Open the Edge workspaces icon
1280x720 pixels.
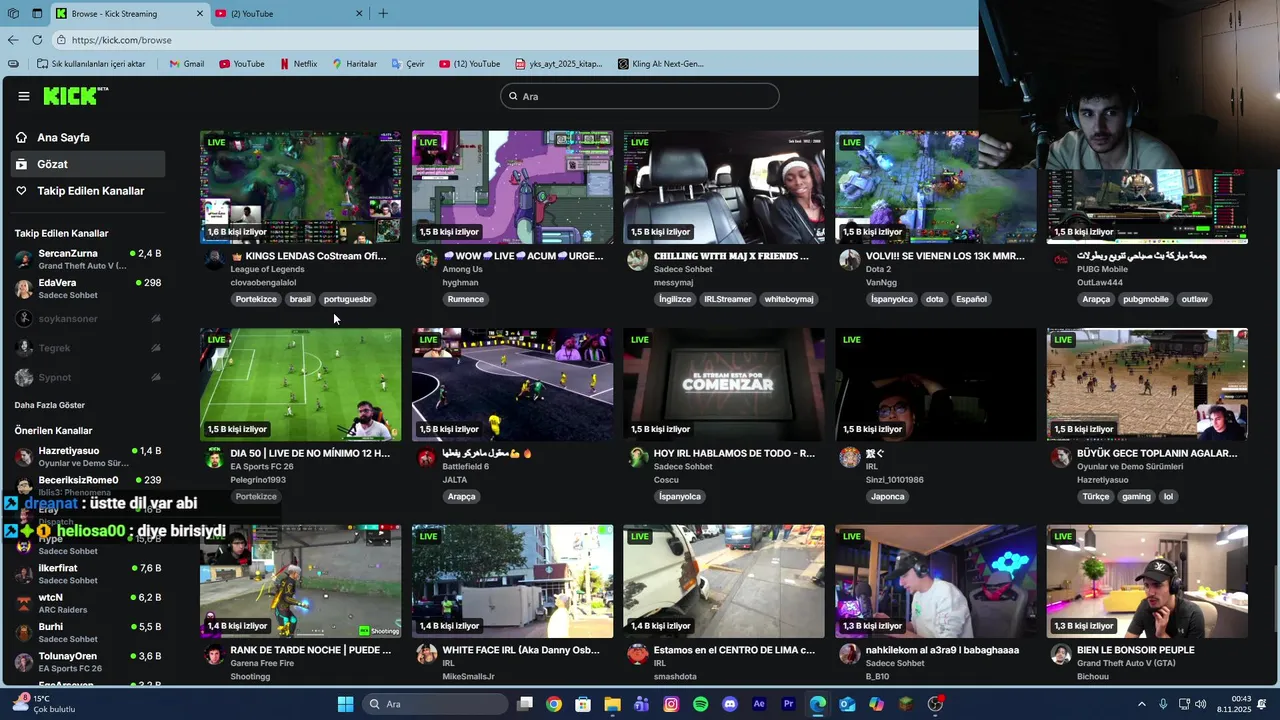(14, 13)
